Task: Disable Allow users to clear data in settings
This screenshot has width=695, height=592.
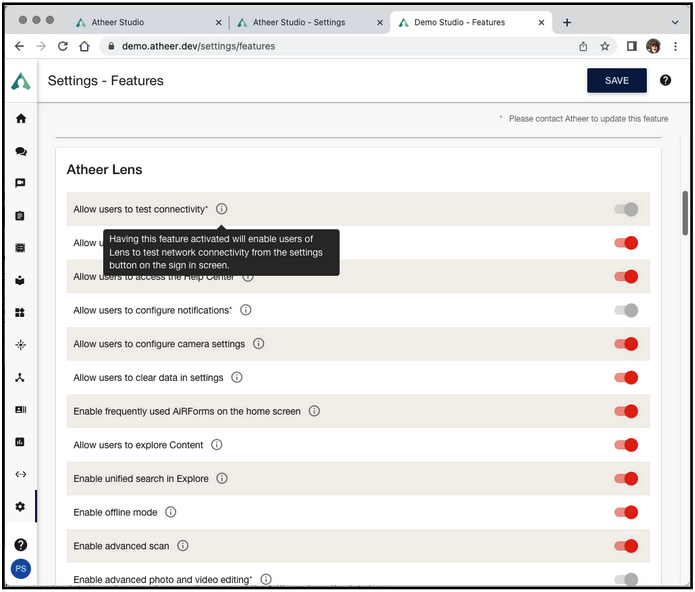Action: [626, 378]
